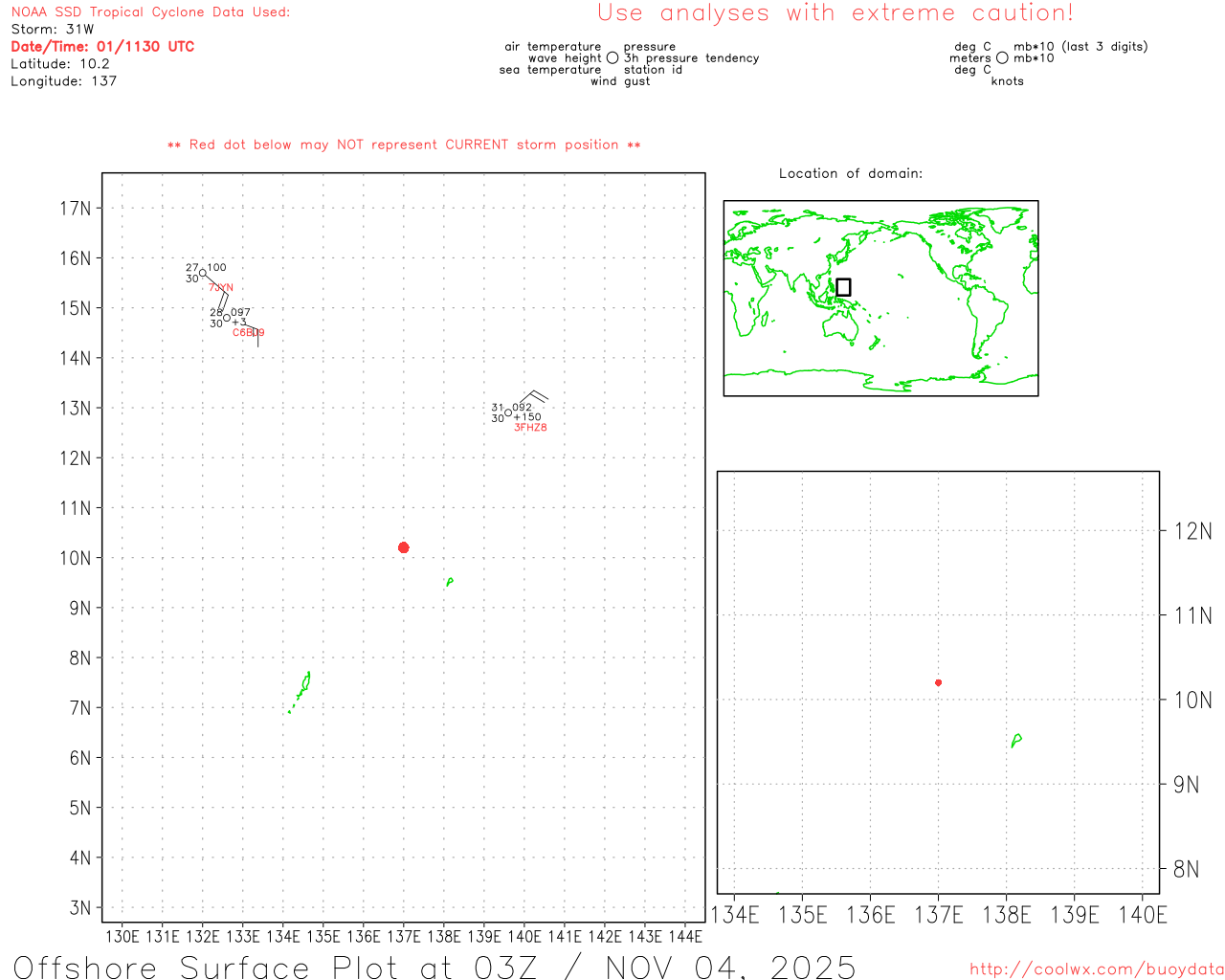Click 'station id' legend label
The width and height of the screenshot is (1225, 980).
pos(653,69)
